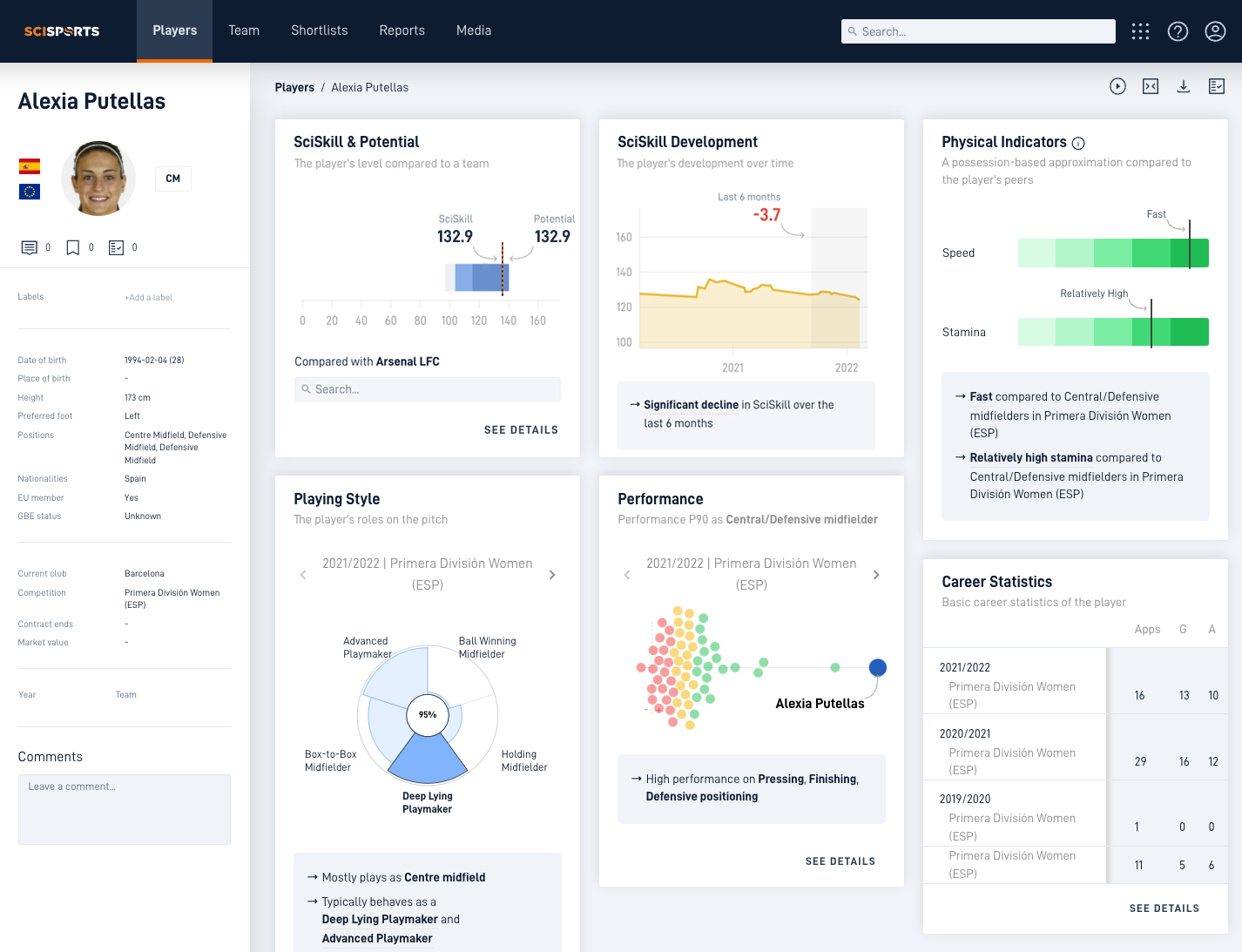
Task: Click the Deep Lying Playmaker chart label
Action: pyautogui.click(x=427, y=802)
